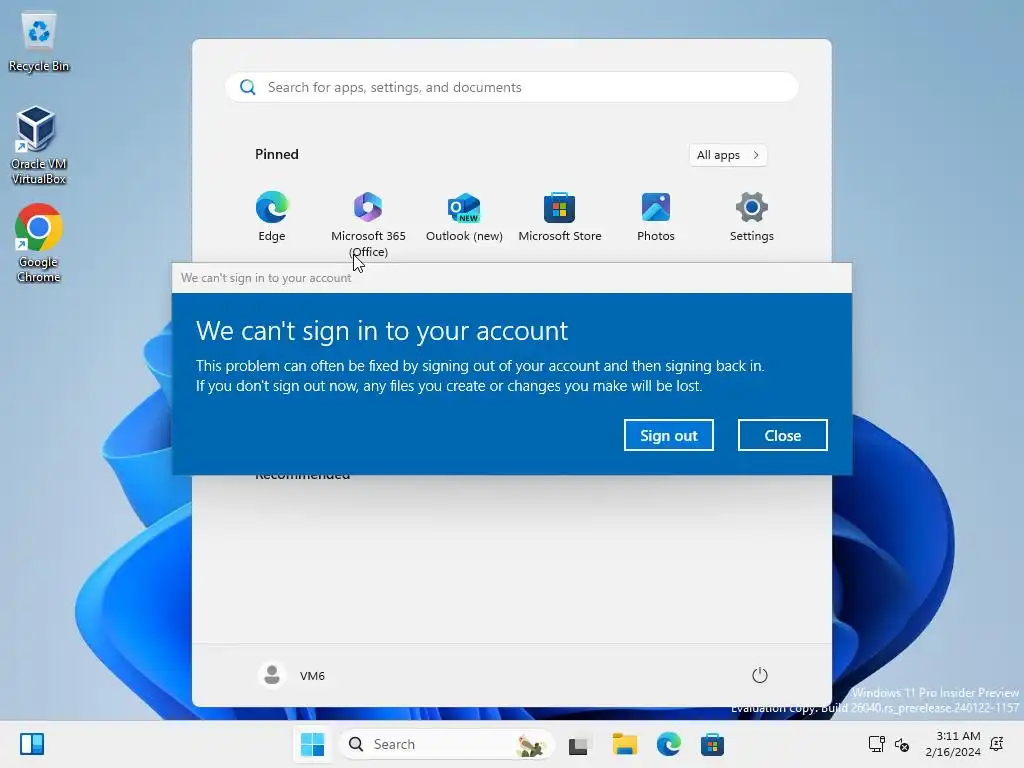
Task: Click the Sign out button
Action: [x=669, y=435]
